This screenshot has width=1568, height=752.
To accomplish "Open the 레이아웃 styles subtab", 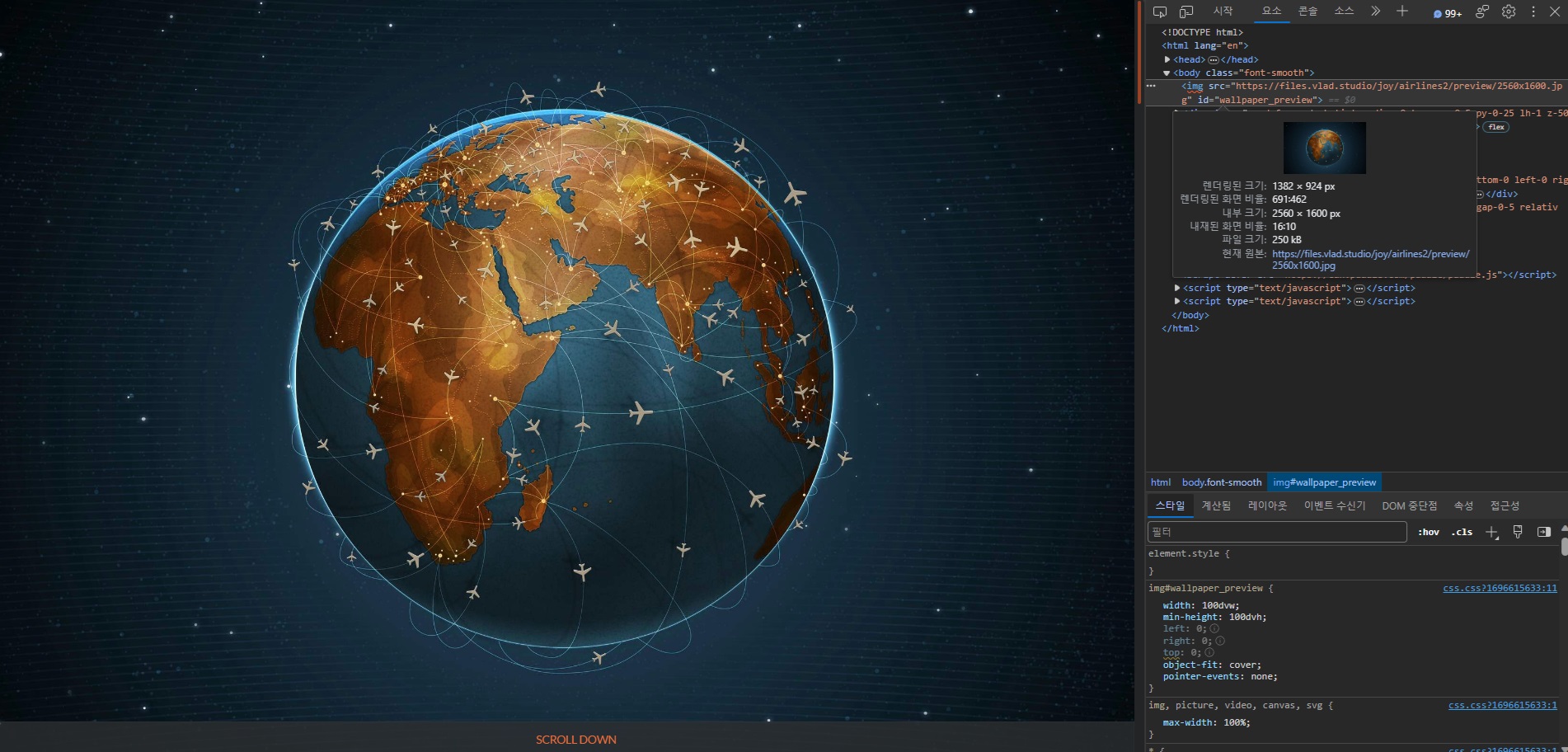I will 1267,506.
